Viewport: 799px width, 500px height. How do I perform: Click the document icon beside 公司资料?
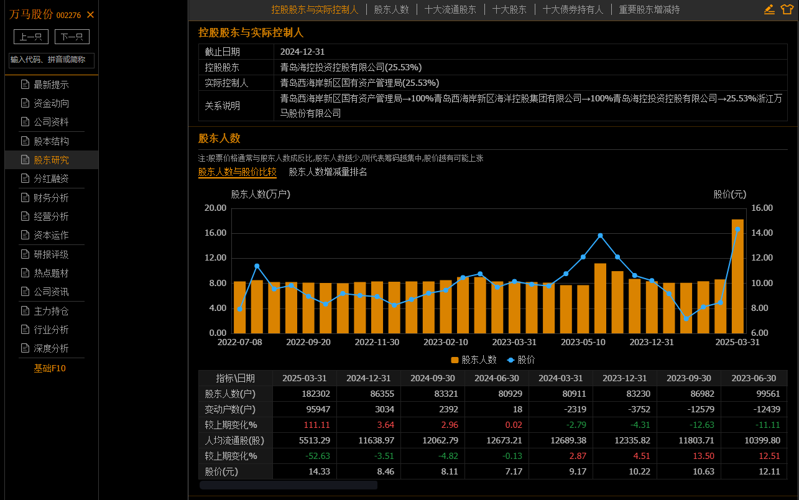[x=24, y=122]
